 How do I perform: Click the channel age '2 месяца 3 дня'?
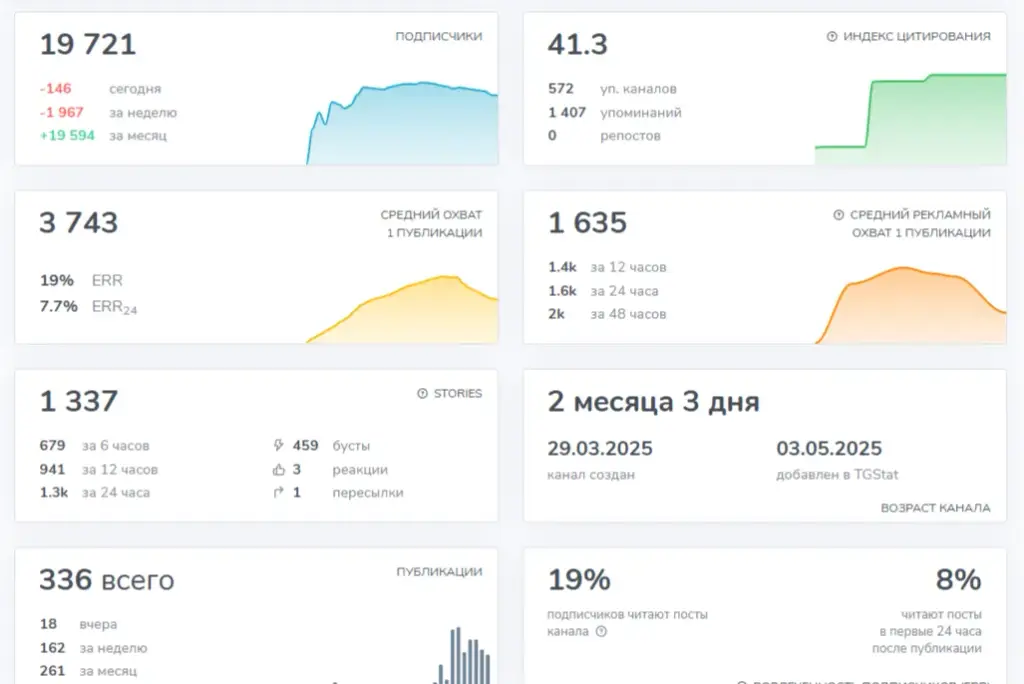(x=654, y=402)
